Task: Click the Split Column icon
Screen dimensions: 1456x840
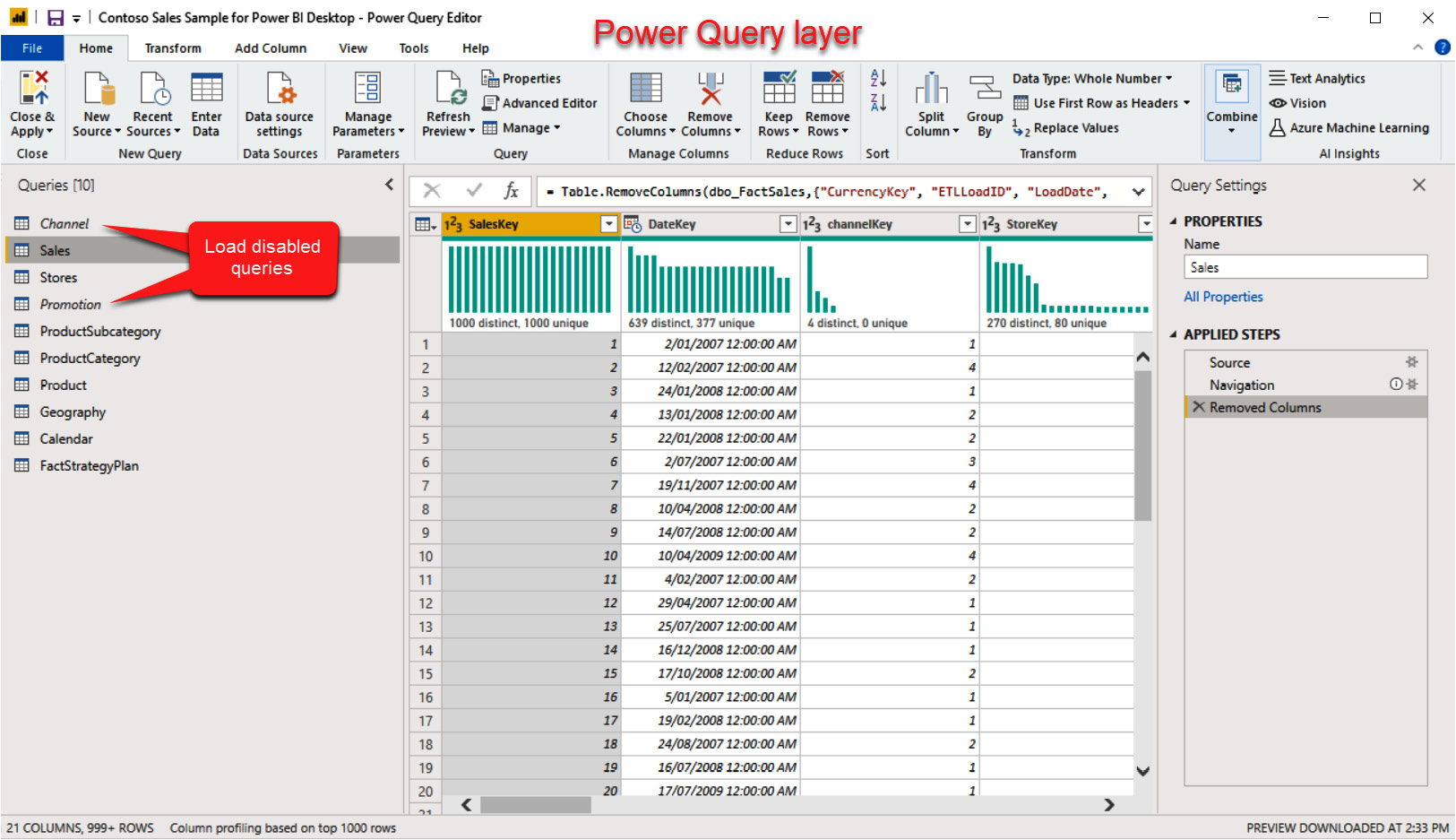Action: tap(931, 88)
